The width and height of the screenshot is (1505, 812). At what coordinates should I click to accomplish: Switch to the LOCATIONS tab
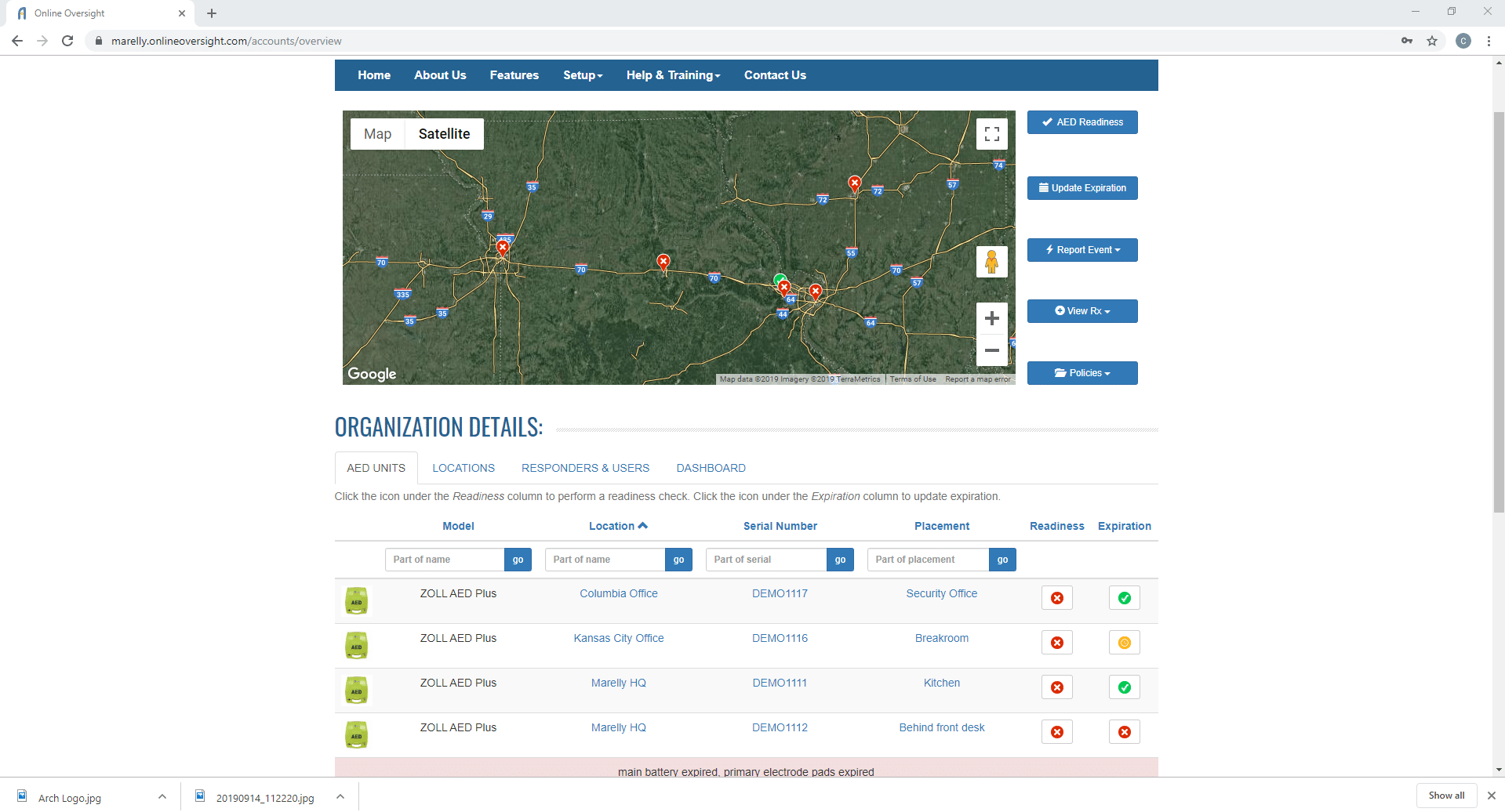pos(463,468)
